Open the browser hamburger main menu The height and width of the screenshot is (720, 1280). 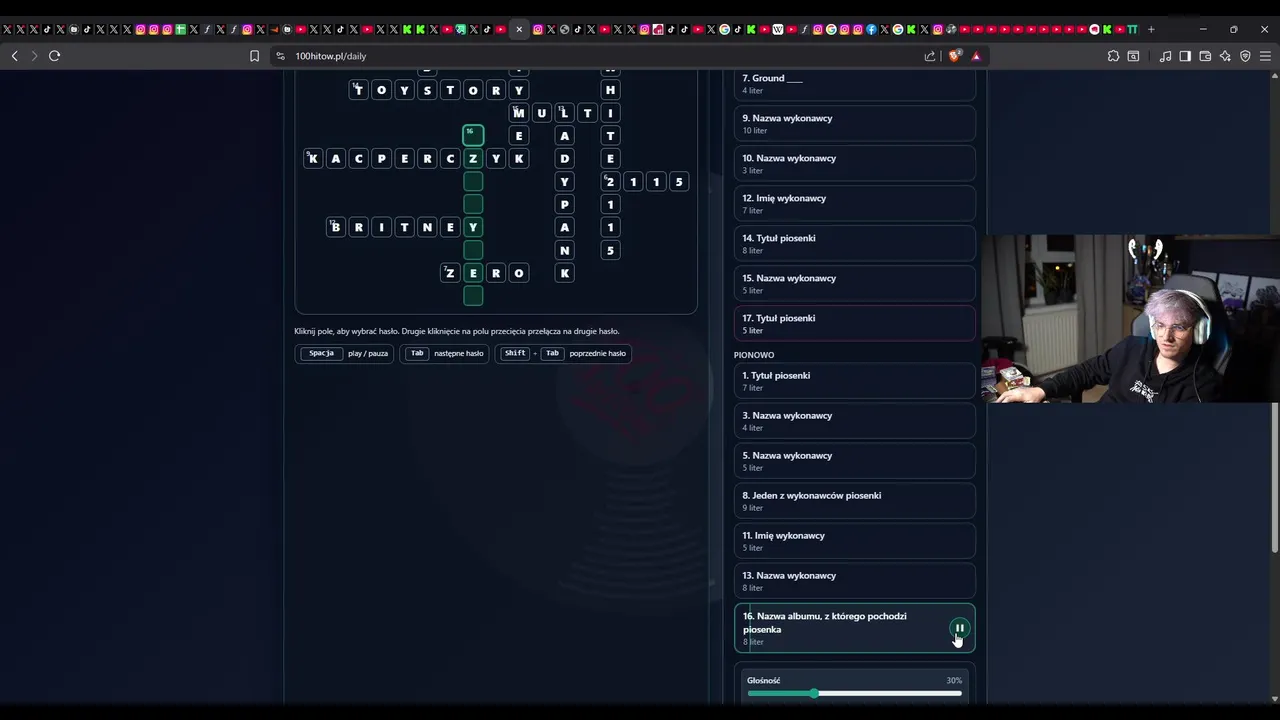[x=1266, y=56]
